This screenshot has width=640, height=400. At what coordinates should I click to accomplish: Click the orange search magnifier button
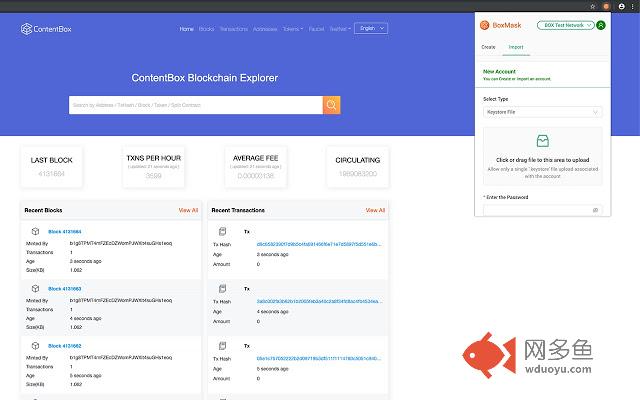(331, 105)
